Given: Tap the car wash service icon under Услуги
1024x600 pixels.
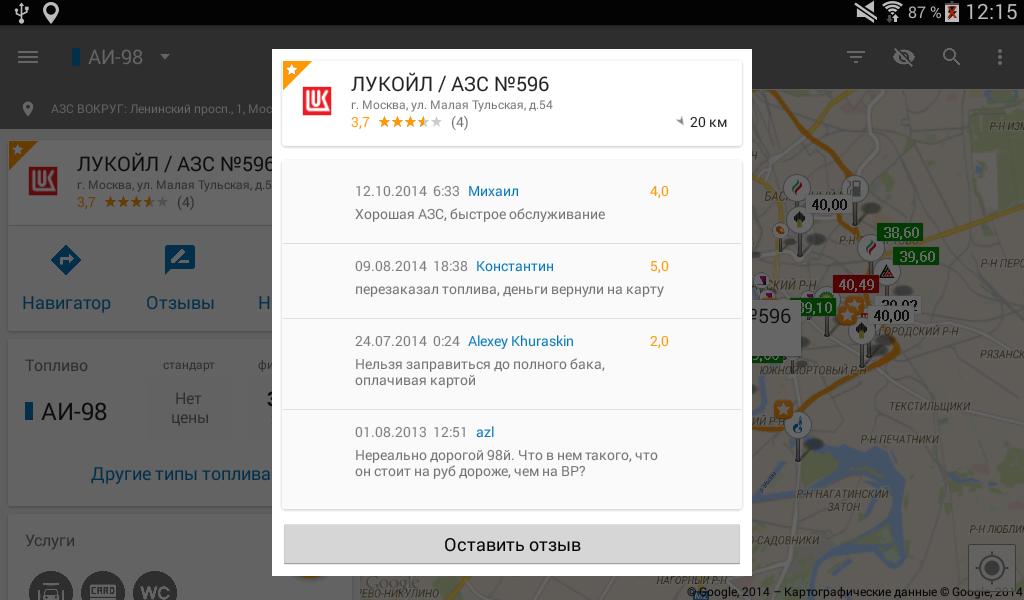Looking at the screenshot, I should tap(50, 588).
